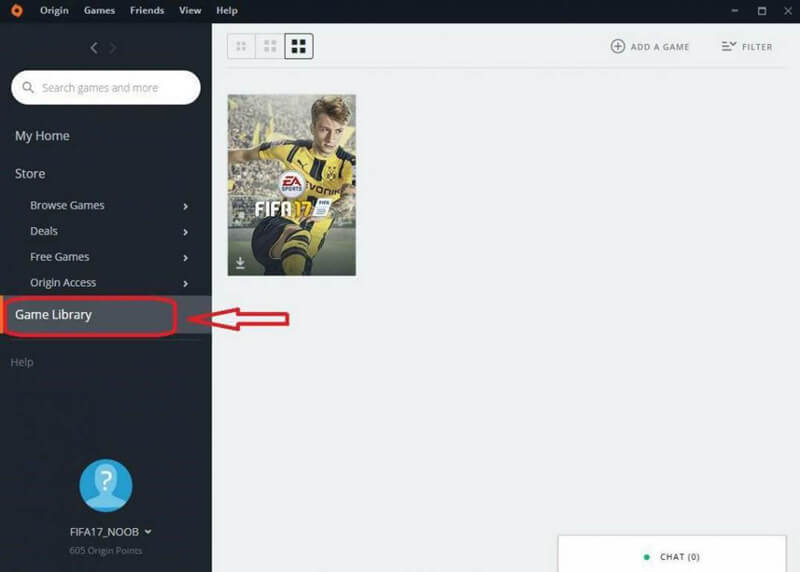
Task: Click FILTER label
Action: 757,47
